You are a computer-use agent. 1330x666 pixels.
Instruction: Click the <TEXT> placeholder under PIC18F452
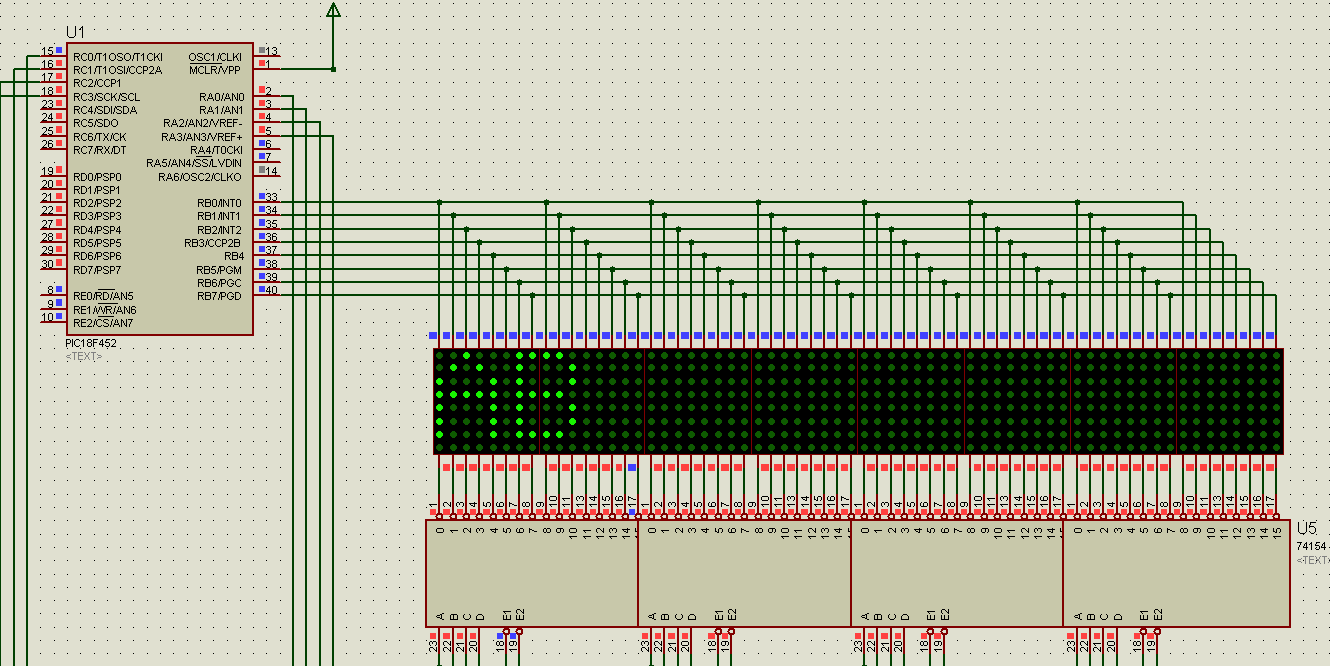[x=84, y=356]
